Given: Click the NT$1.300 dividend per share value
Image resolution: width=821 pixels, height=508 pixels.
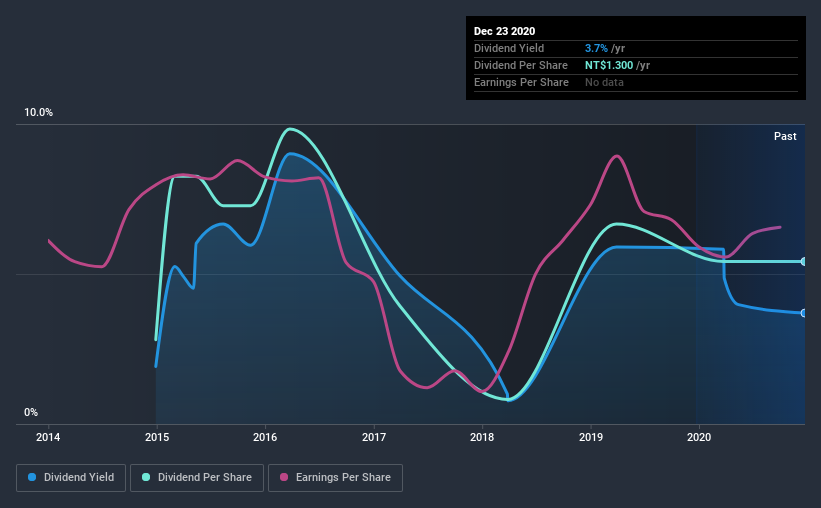Looking at the screenshot, I should [x=609, y=65].
